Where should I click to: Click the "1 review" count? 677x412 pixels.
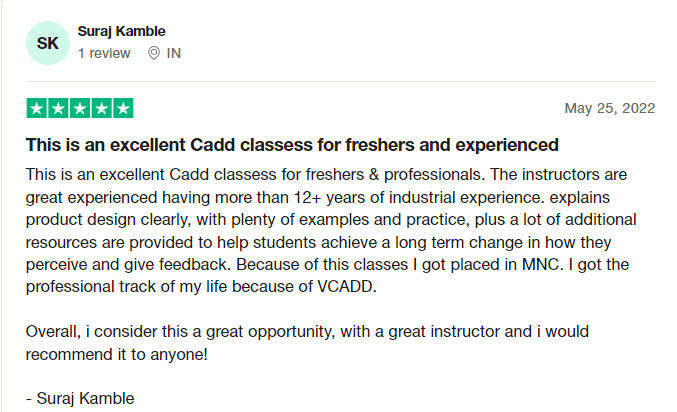click(104, 53)
